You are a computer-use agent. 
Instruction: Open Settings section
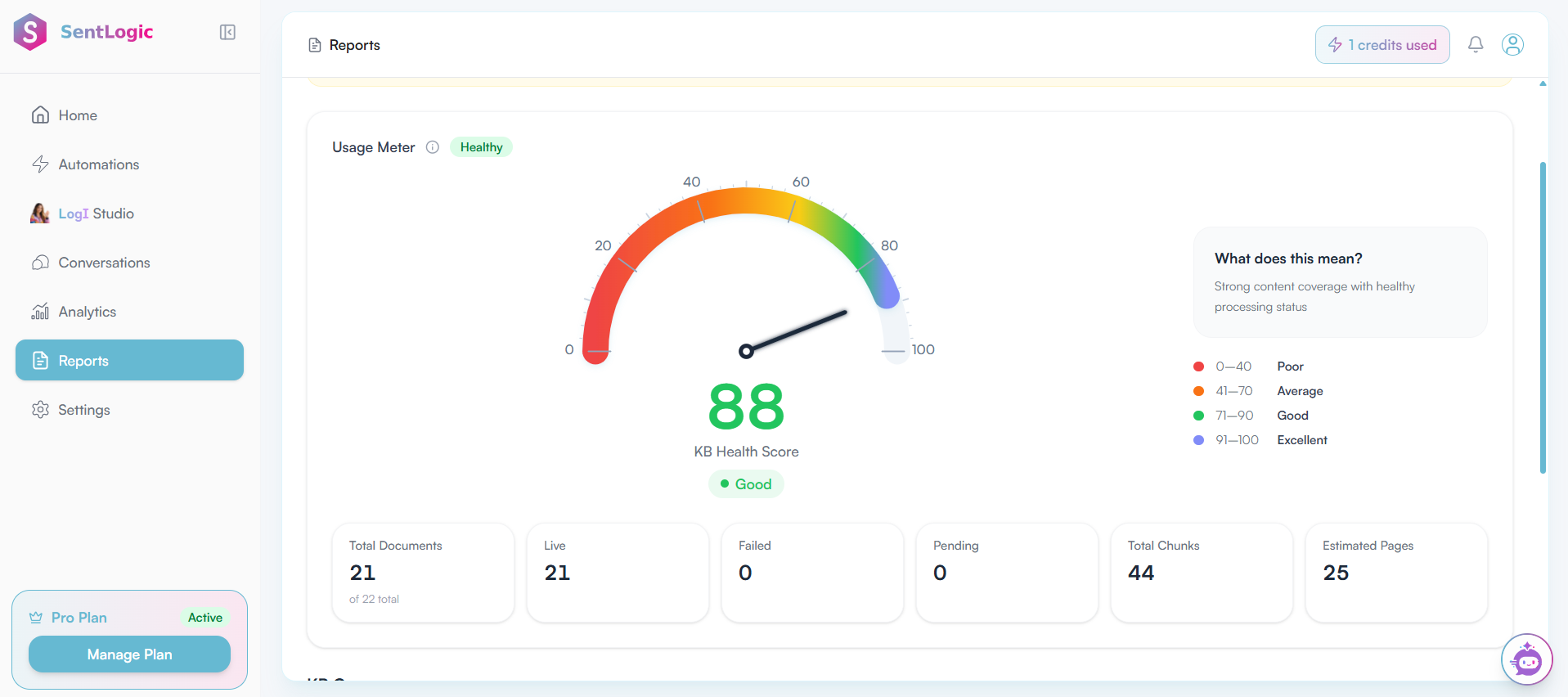pyautogui.click(x=129, y=410)
